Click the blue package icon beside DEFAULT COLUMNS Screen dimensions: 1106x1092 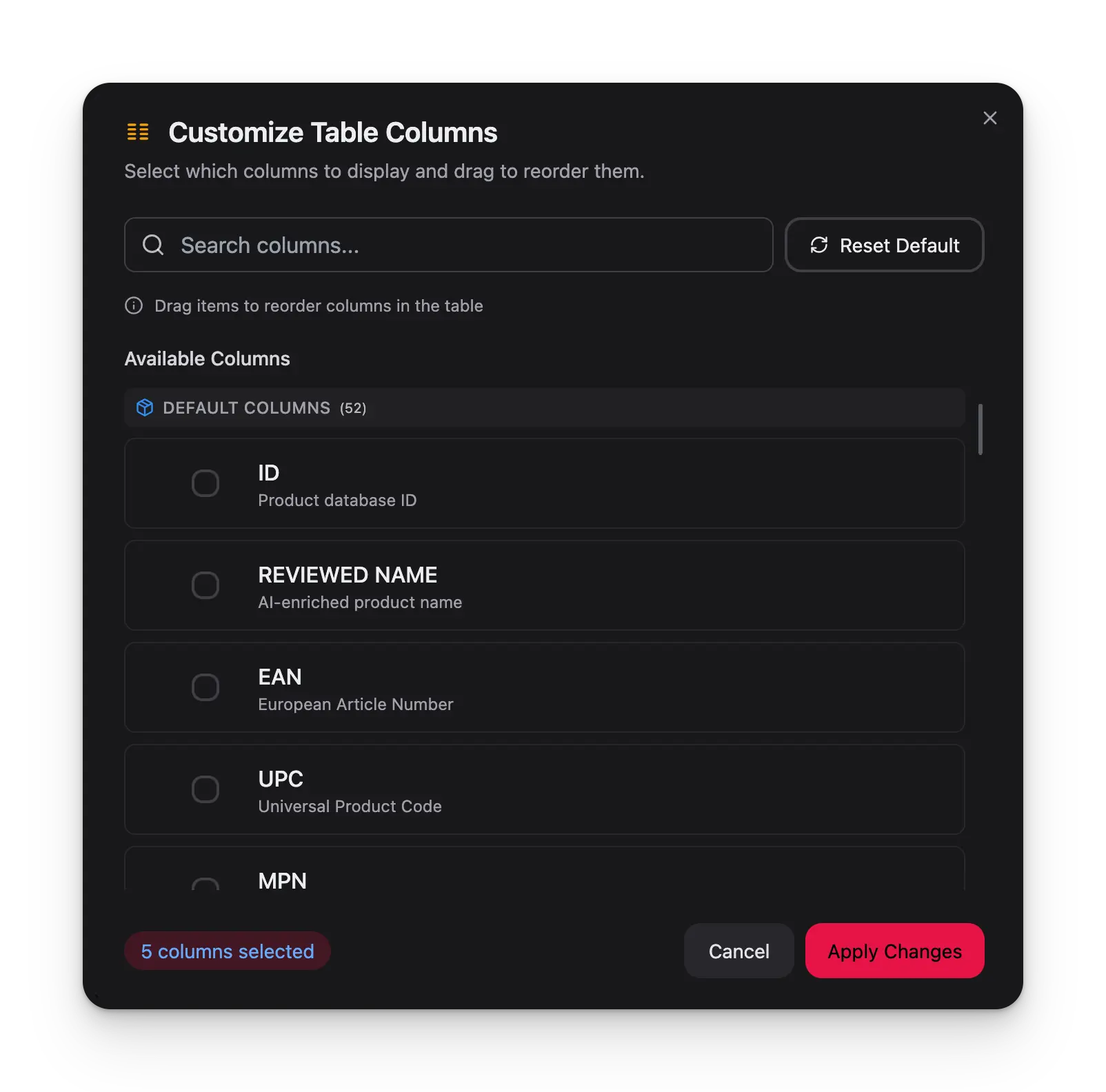pyautogui.click(x=145, y=407)
